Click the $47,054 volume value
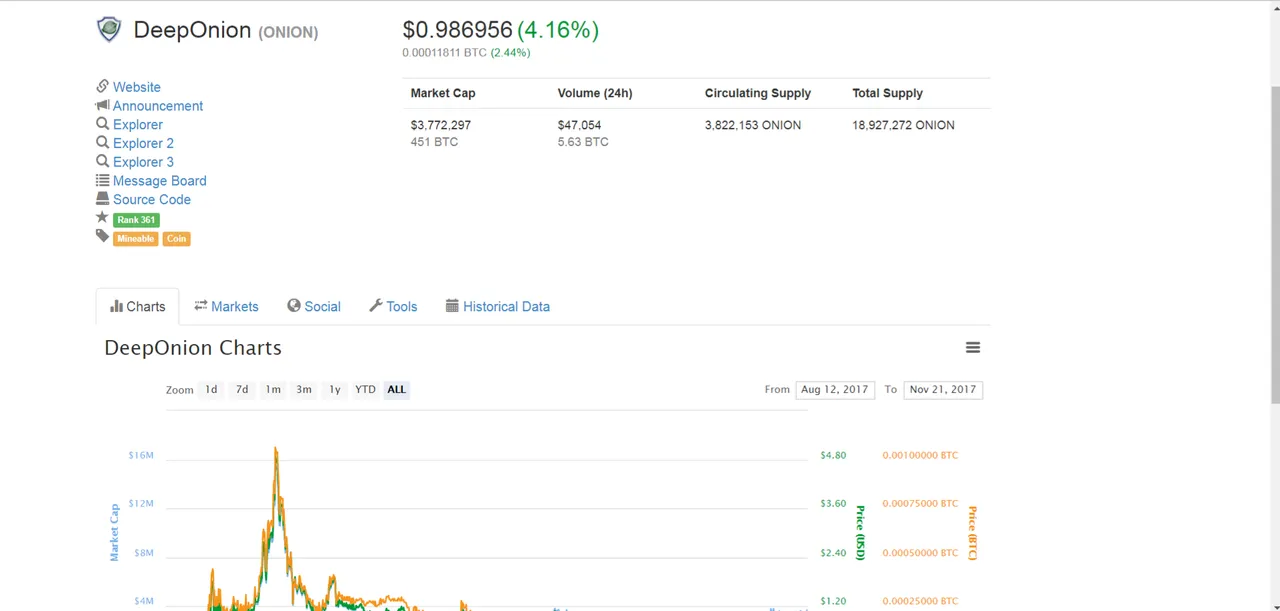The height and width of the screenshot is (611, 1280). [x=579, y=125]
